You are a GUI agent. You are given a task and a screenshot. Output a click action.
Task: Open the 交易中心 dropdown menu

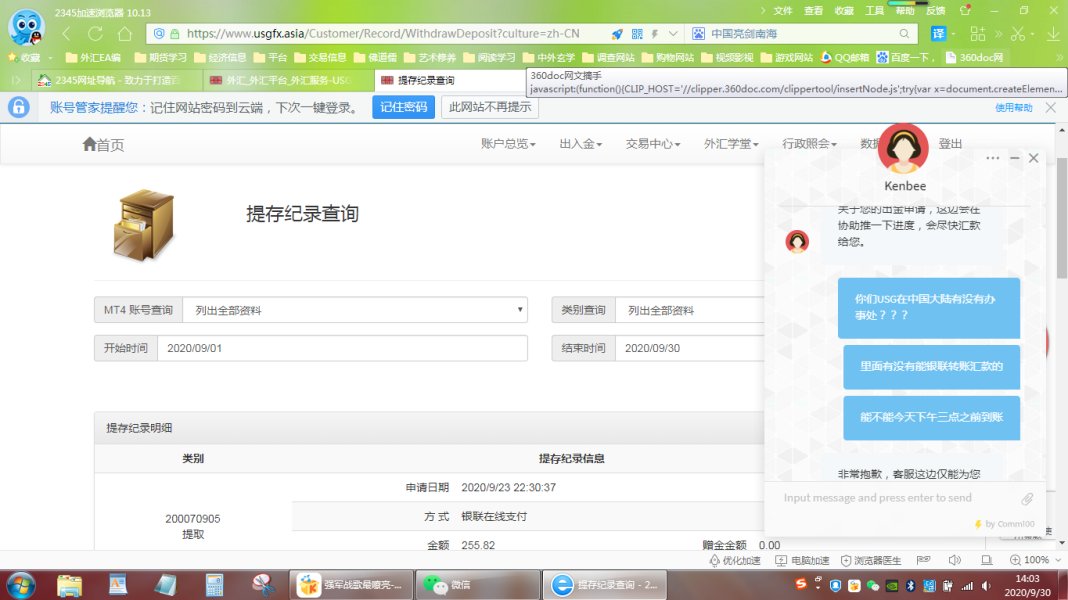(652, 144)
